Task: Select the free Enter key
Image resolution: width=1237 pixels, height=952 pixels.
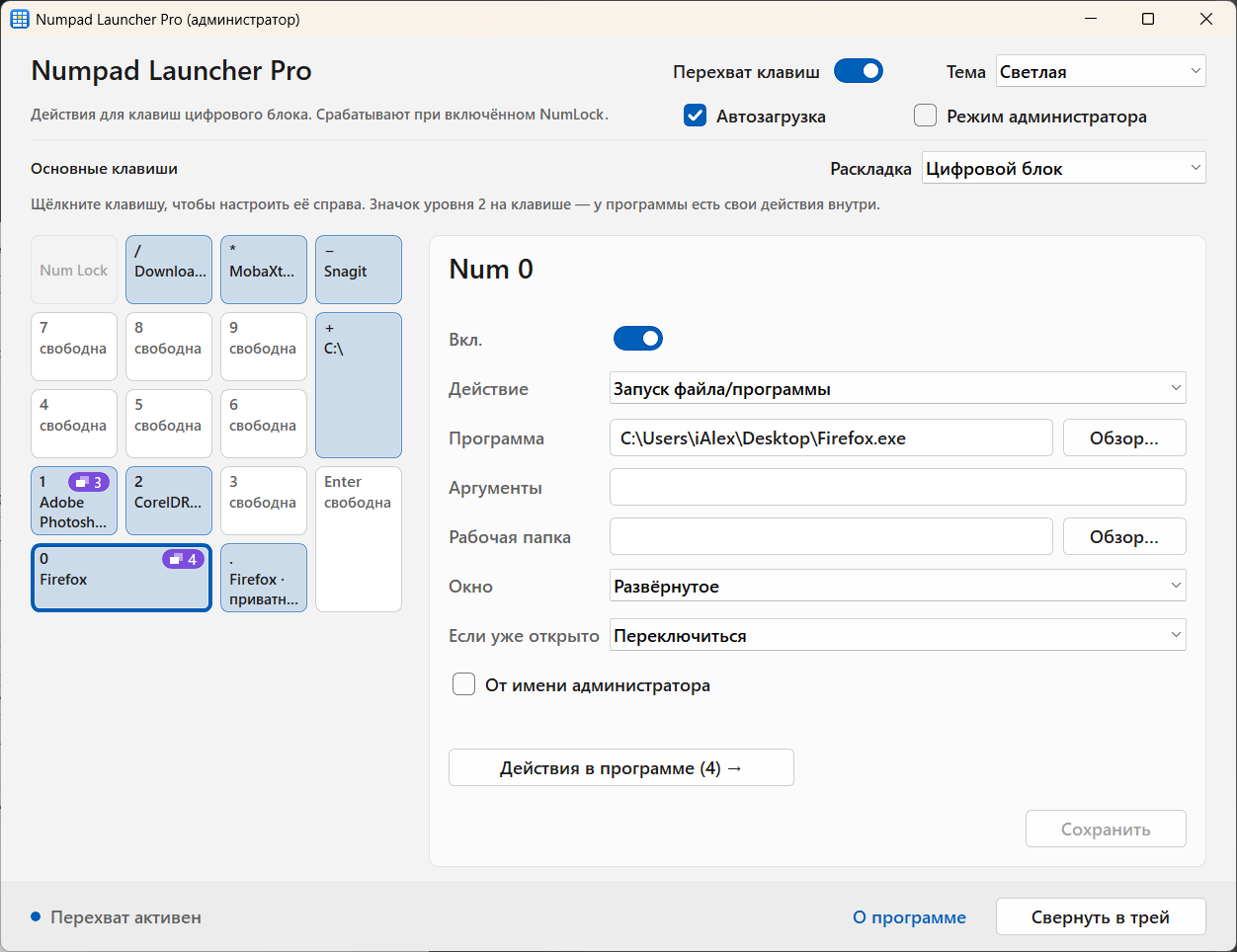Action: (359, 539)
